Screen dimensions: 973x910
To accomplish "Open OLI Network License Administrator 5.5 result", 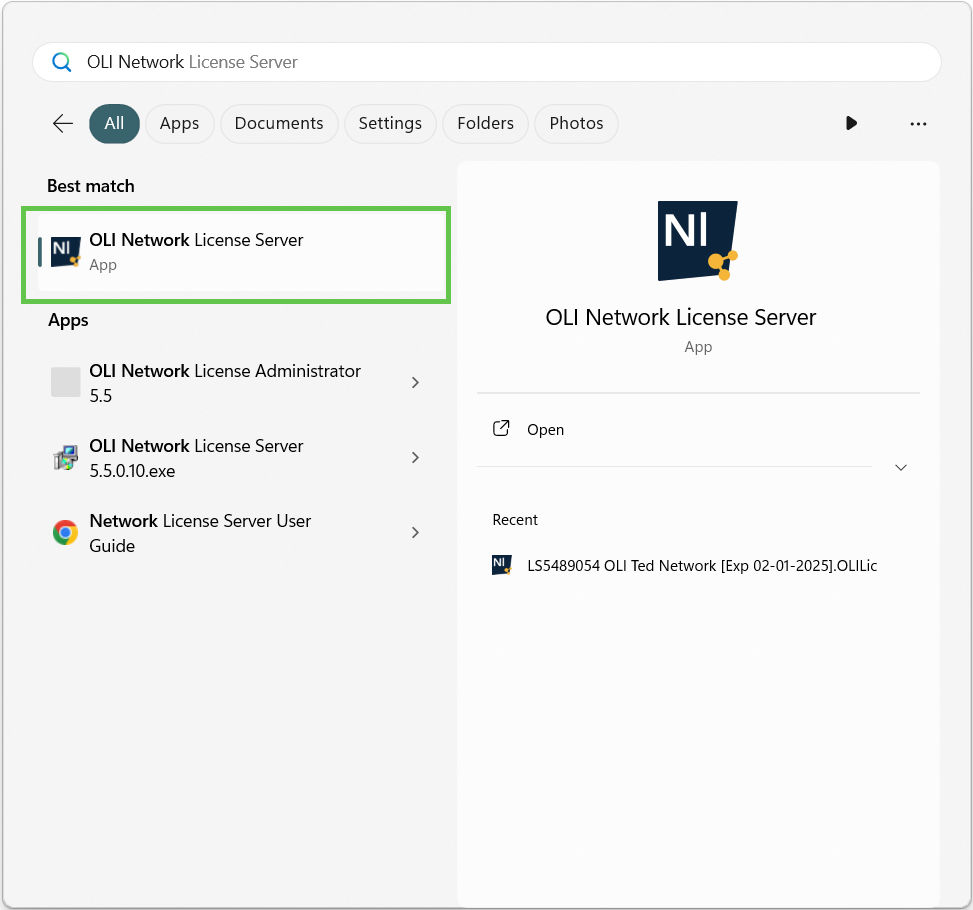I will pyautogui.click(x=236, y=383).
